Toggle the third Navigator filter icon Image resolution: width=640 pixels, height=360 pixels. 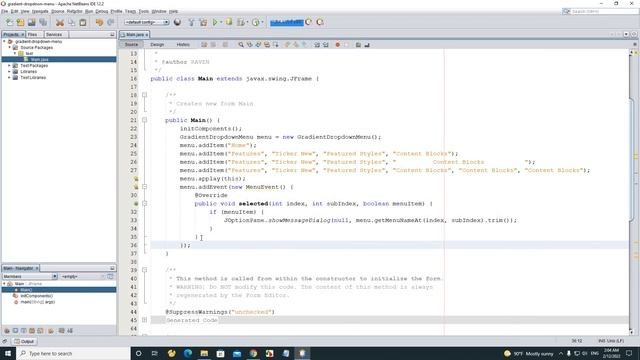click(24, 331)
